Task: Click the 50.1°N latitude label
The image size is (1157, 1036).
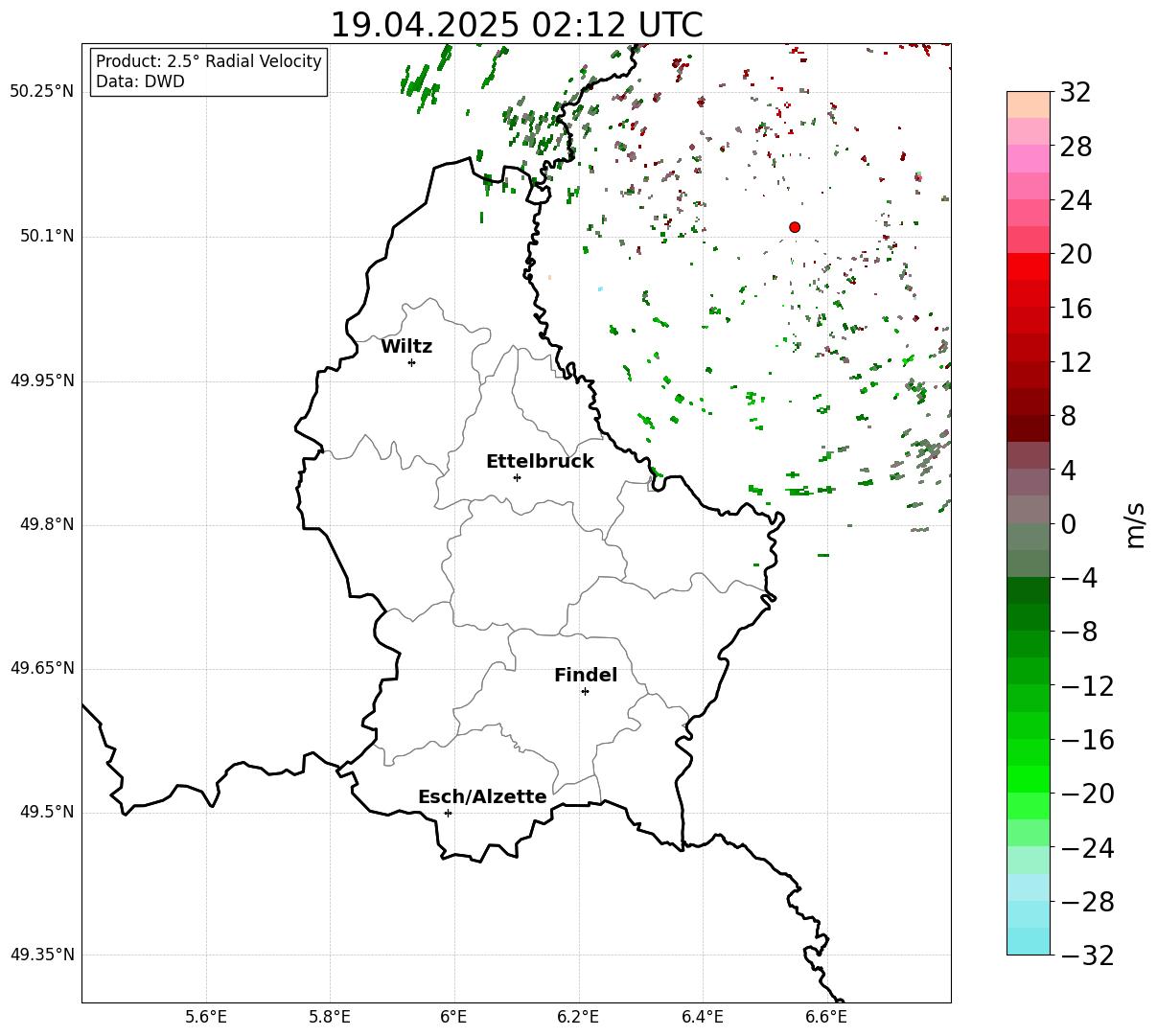Action: click(46, 236)
